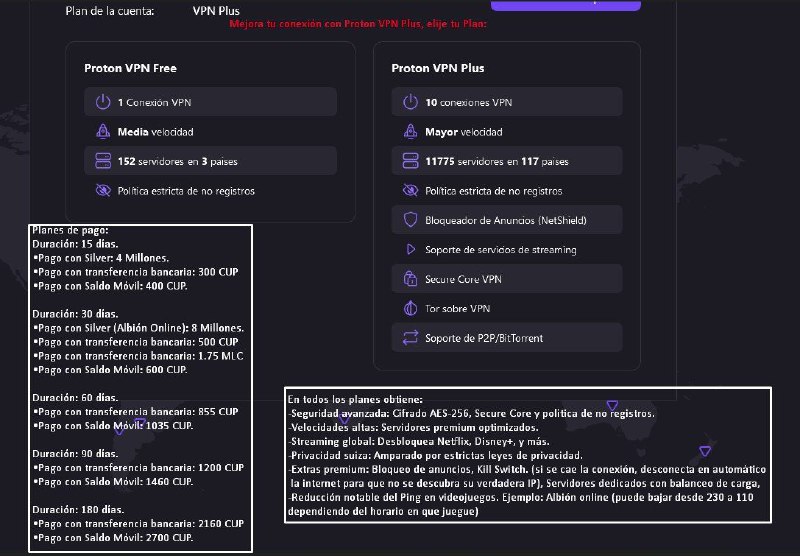Select the server icon beside 11775 servidores
Image resolution: width=800 pixels, height=556 pixels.
pos(411,161)
